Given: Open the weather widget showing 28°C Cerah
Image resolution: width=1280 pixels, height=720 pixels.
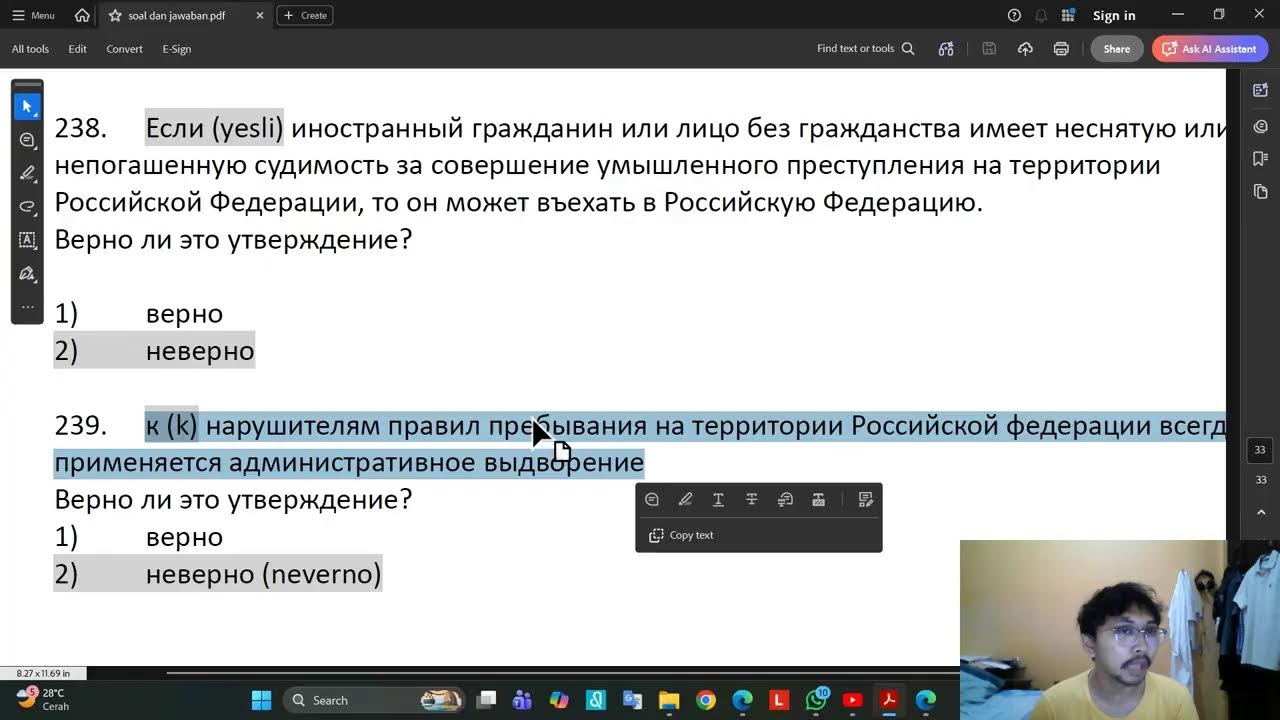Looking at the screenshot, I should [x=43, y=699].
